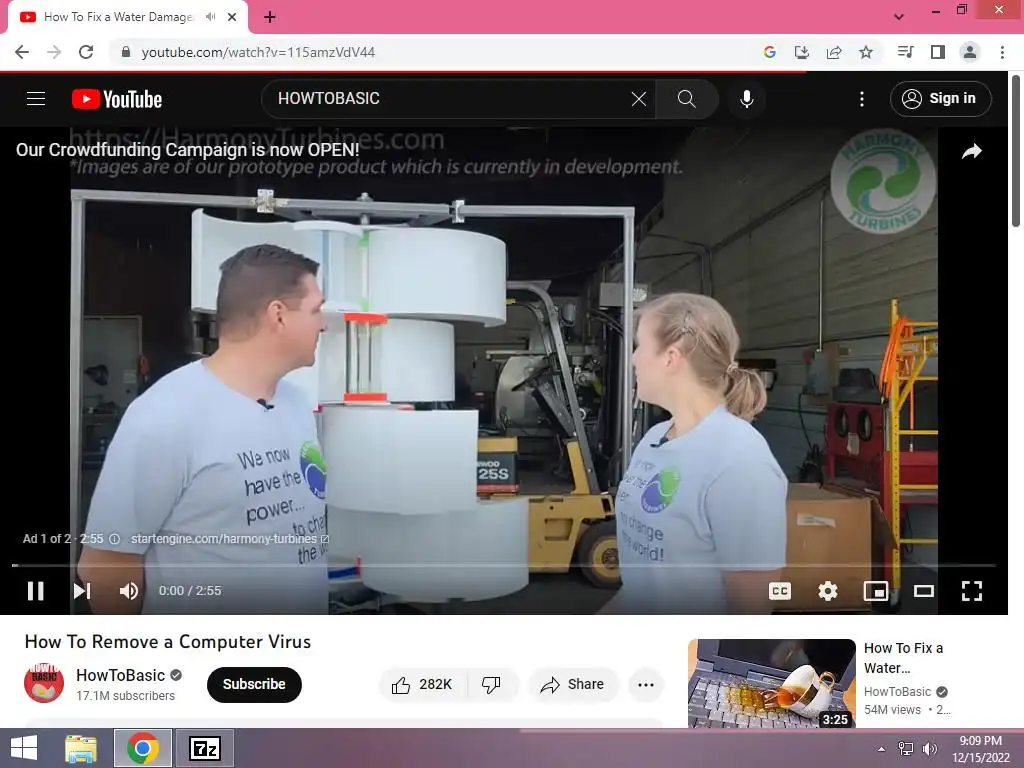Open taskbar volume control

pos(929,749)
